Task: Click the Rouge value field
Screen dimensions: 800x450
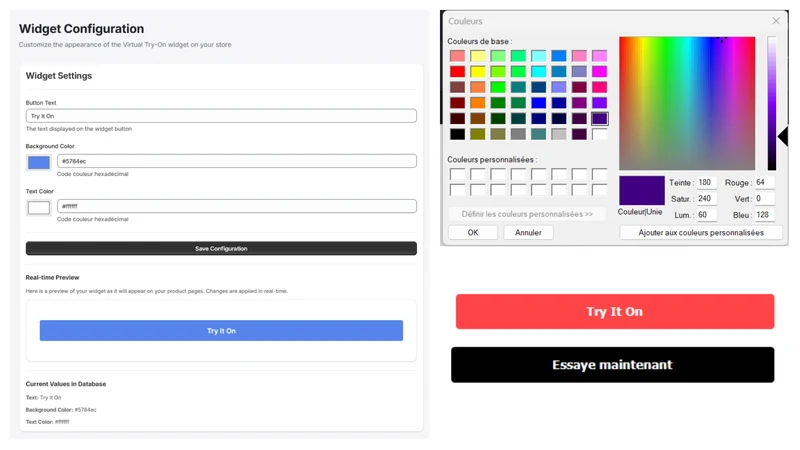Action: click(x=764, y=182)
